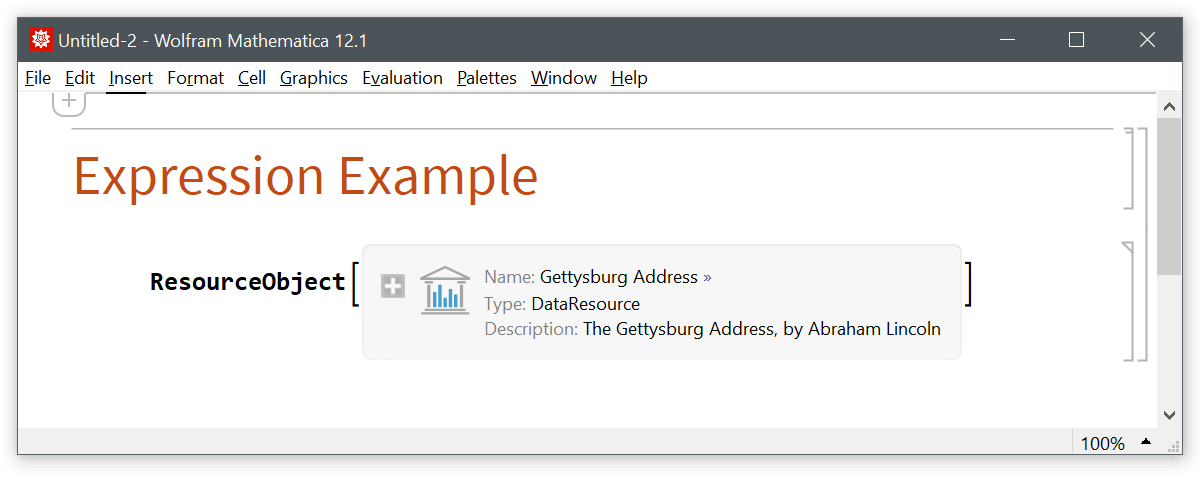Expand the ResourceObject summary with plus icon
Screen dimensions: 1204x478
393,287
